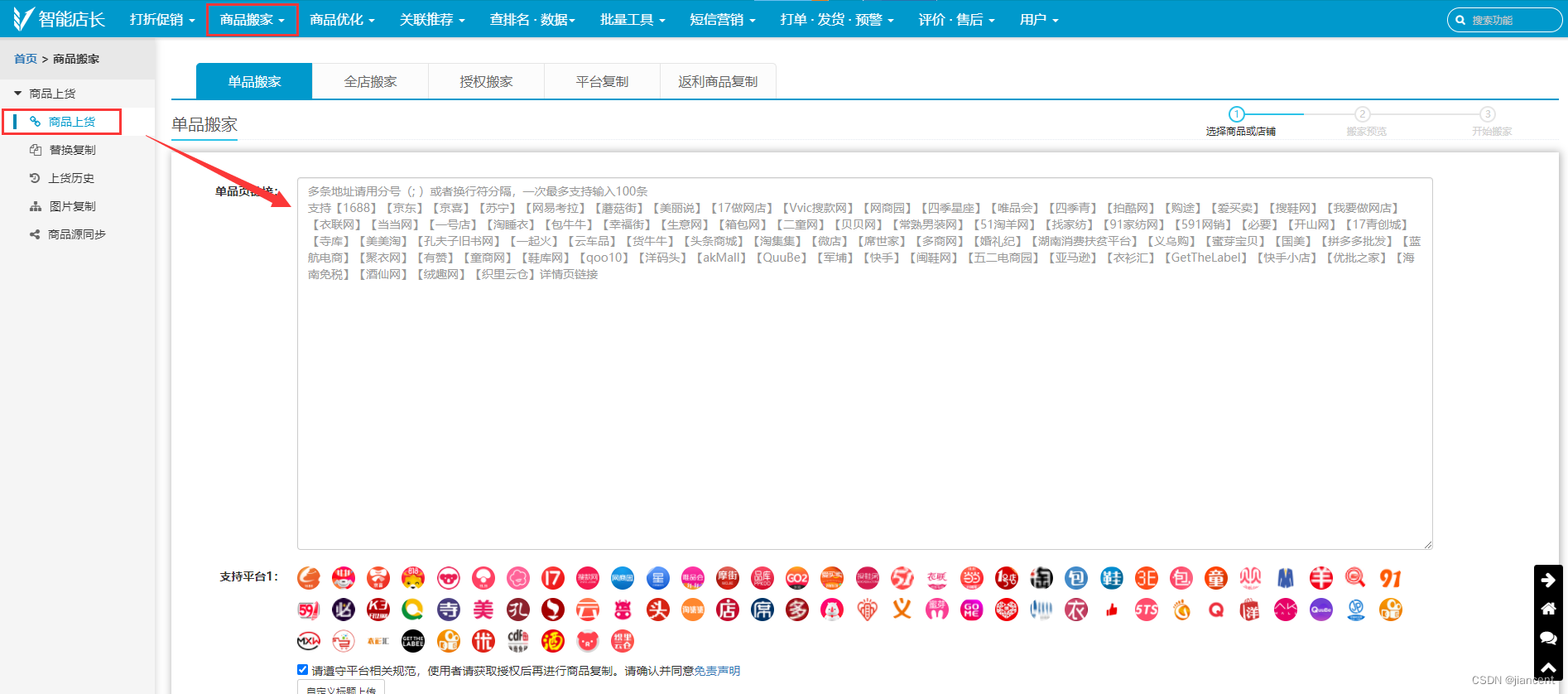Screen dimensions: 1568x694
Task: Click the orange 童 platform icon
Action: point(1216,578)
